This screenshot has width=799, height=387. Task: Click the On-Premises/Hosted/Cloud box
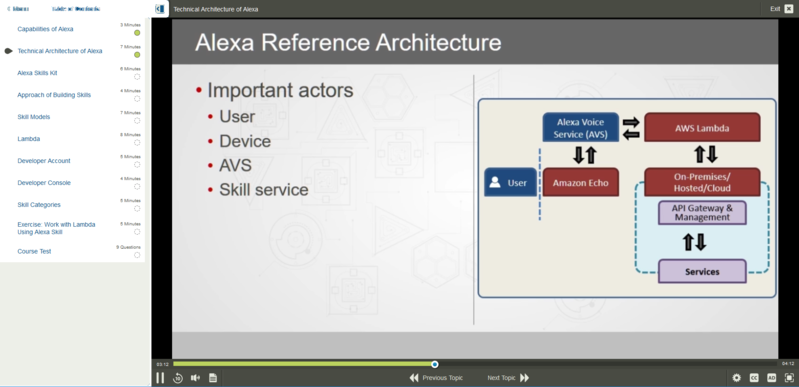pos(702,183)
